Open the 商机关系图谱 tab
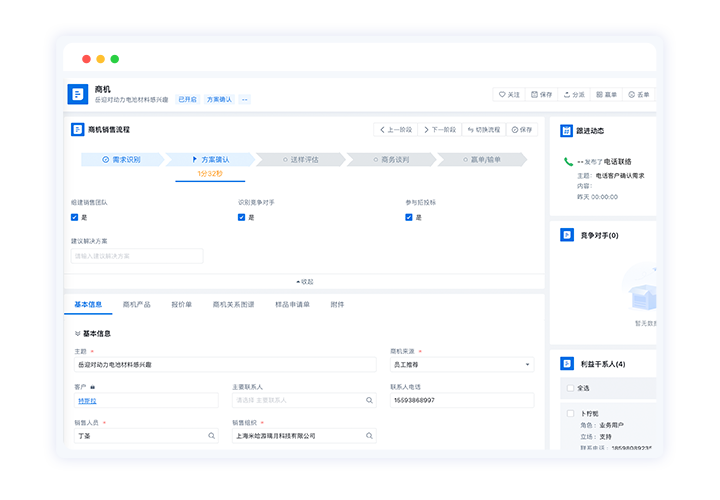The height and width of the screenshot is (500, 720). click(x=233, y=304)
